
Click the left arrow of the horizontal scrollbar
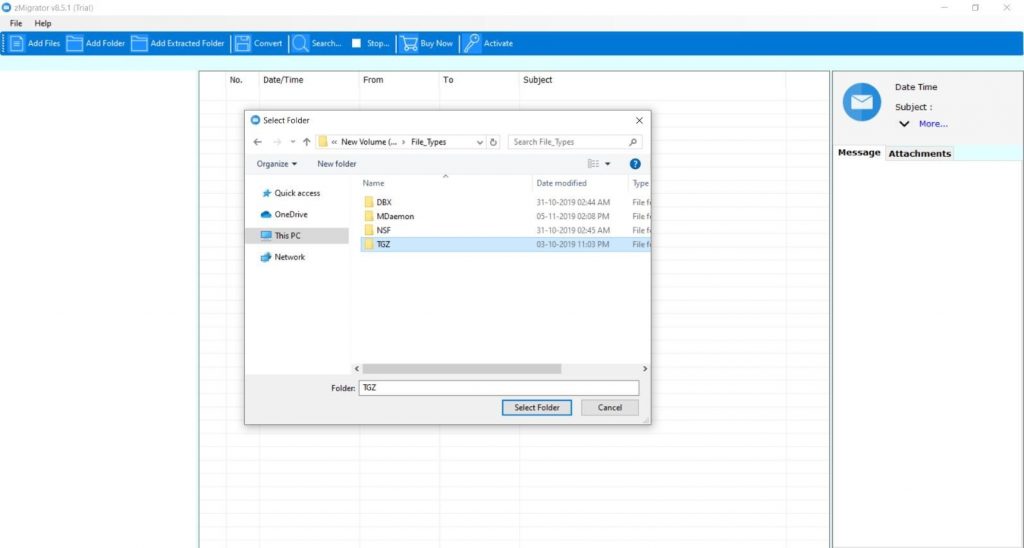coord(357,369)
